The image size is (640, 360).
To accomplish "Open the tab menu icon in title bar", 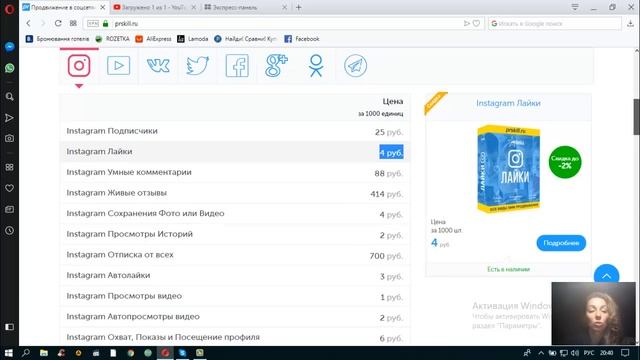I will pos(575,7).
